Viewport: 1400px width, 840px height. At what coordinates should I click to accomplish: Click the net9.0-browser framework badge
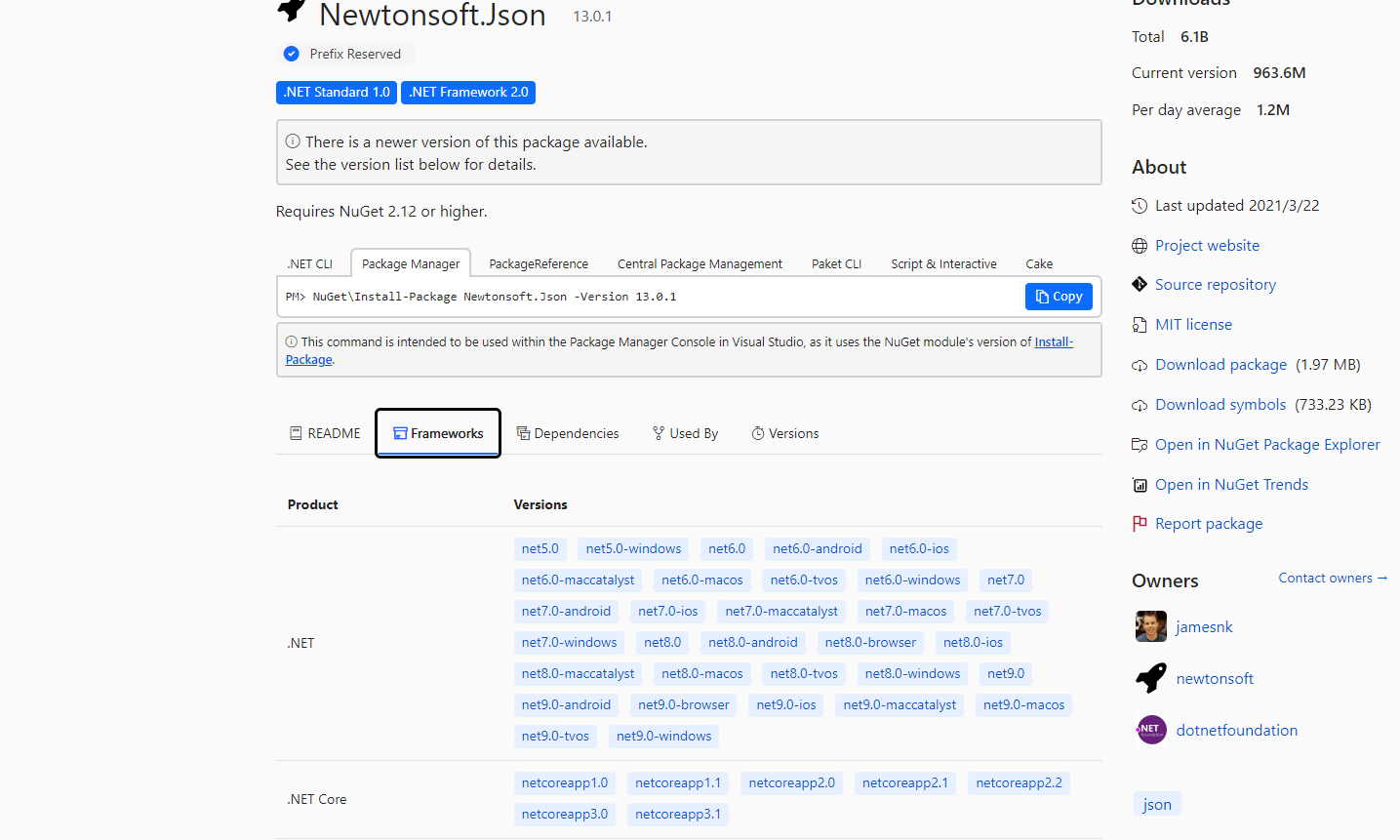tap(683, 705)
